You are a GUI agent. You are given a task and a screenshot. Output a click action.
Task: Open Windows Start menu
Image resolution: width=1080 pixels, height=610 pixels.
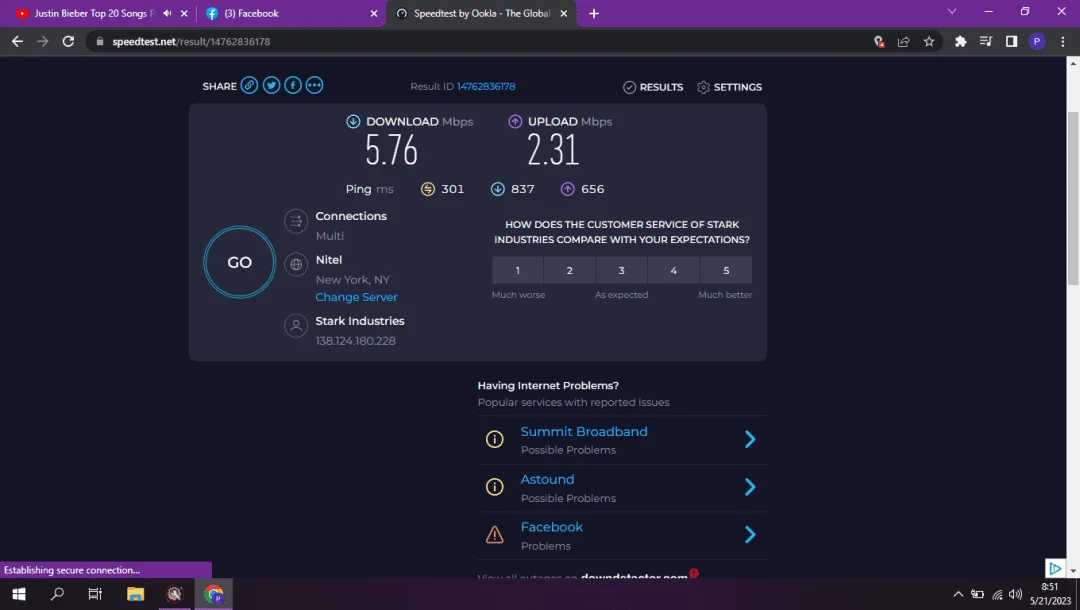[19, 593]
